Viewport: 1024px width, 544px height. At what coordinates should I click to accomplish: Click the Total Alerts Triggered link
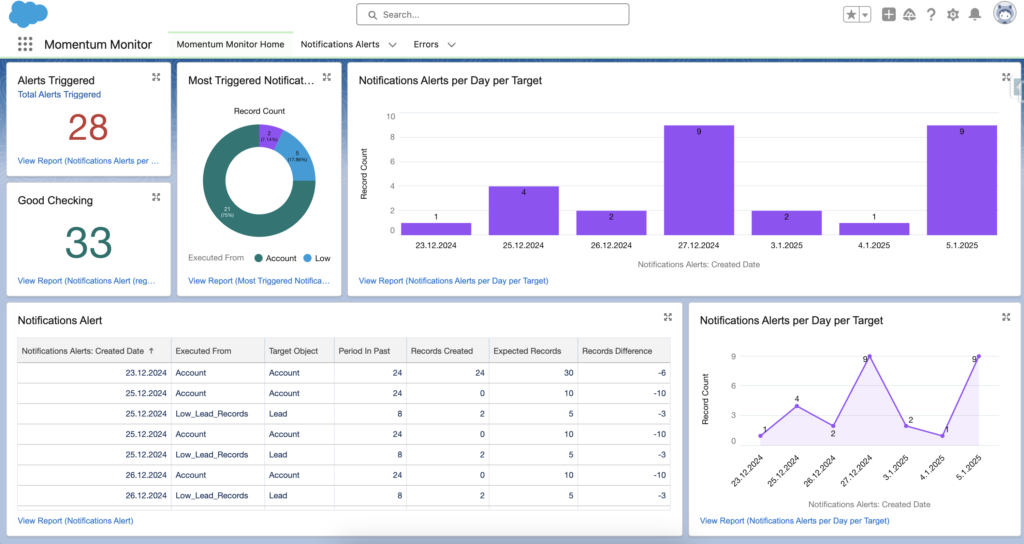pyautogui.click(x=59, y=95)
